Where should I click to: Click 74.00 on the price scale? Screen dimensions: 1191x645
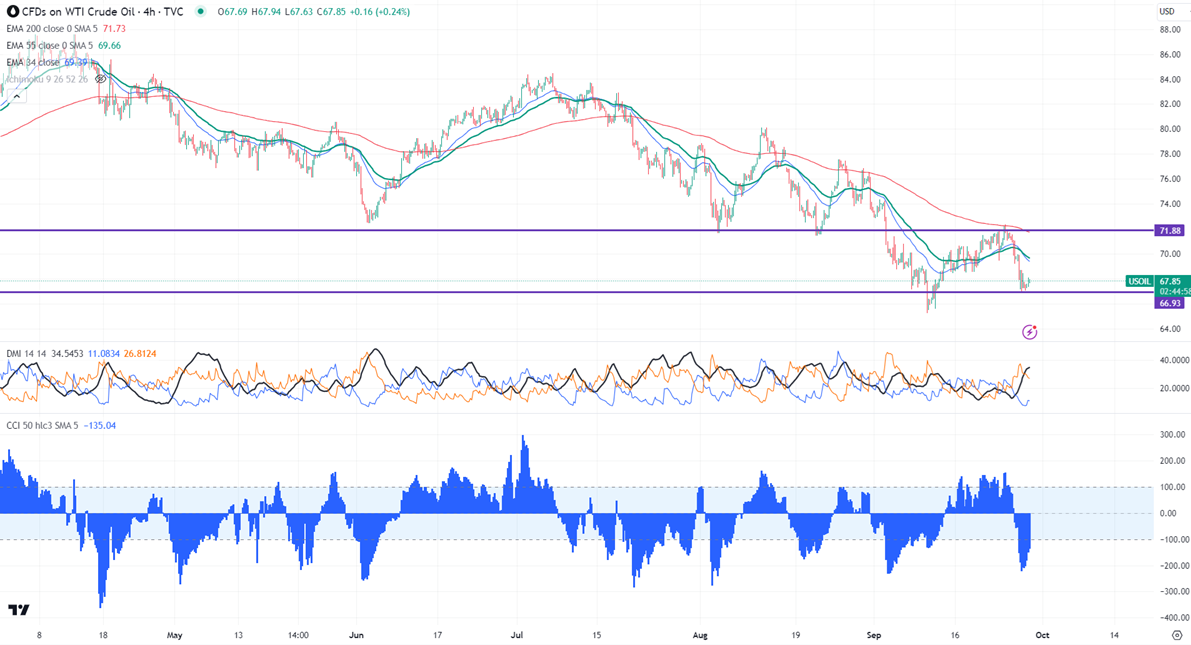tap(1170, 204)
